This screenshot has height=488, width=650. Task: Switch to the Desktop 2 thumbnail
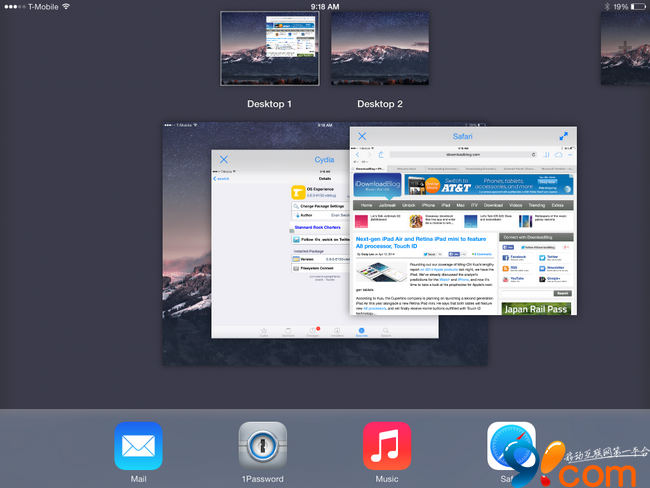380,49
